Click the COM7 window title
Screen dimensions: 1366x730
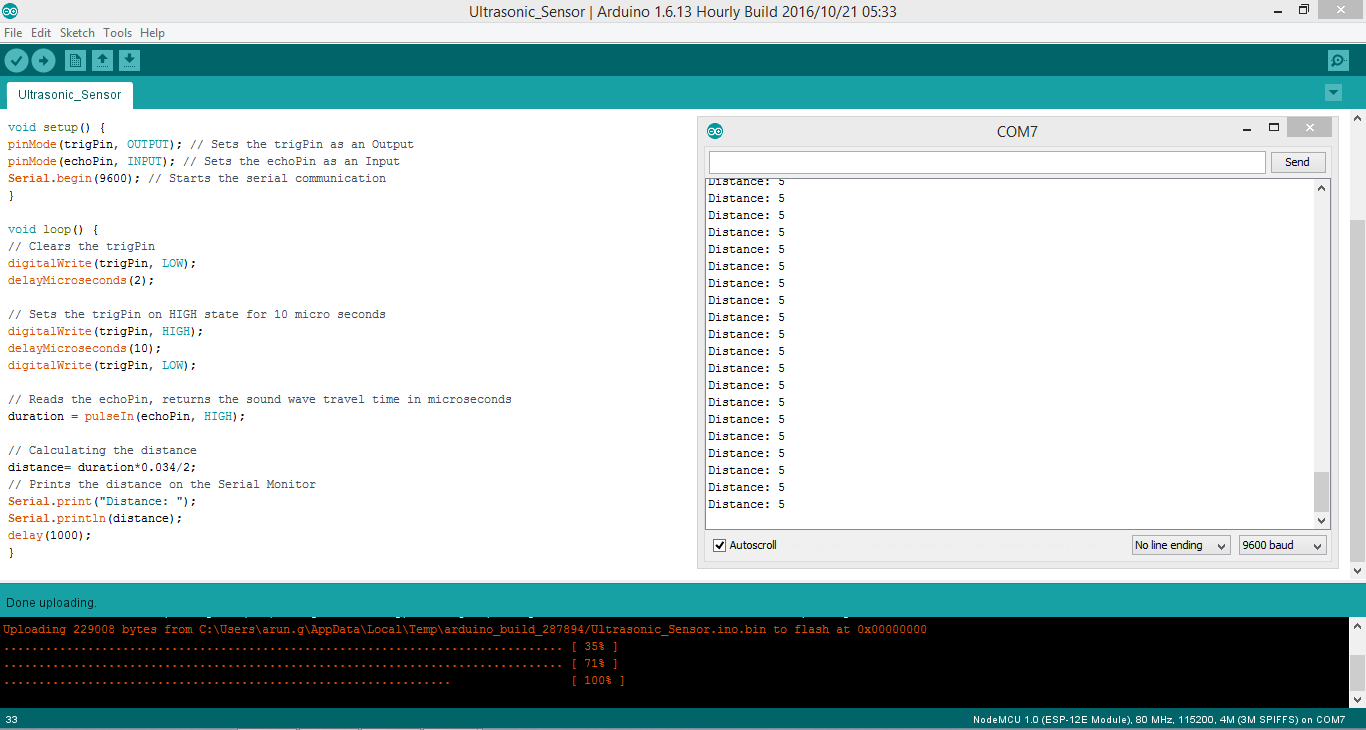pos(1017,132)
